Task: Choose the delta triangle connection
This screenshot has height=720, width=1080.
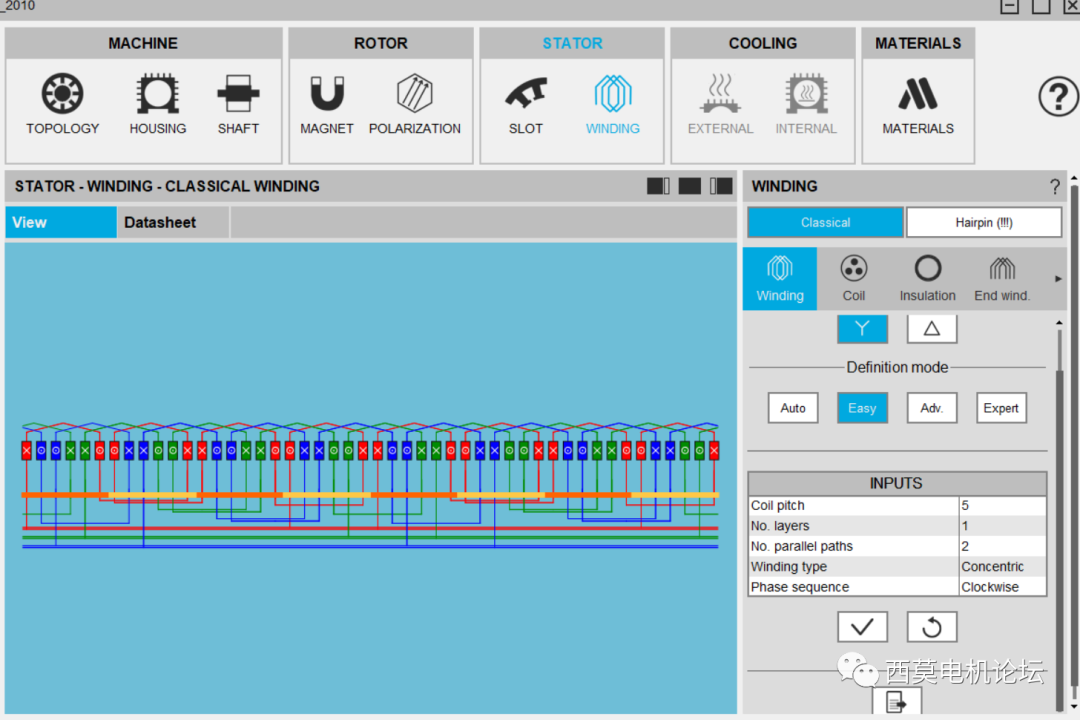Action: point(932,329)
